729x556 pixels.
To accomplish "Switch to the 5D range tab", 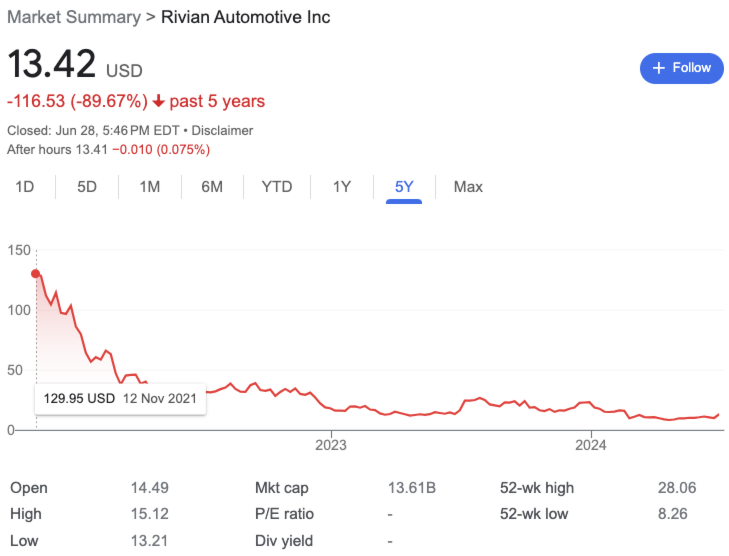I will 87,187.
